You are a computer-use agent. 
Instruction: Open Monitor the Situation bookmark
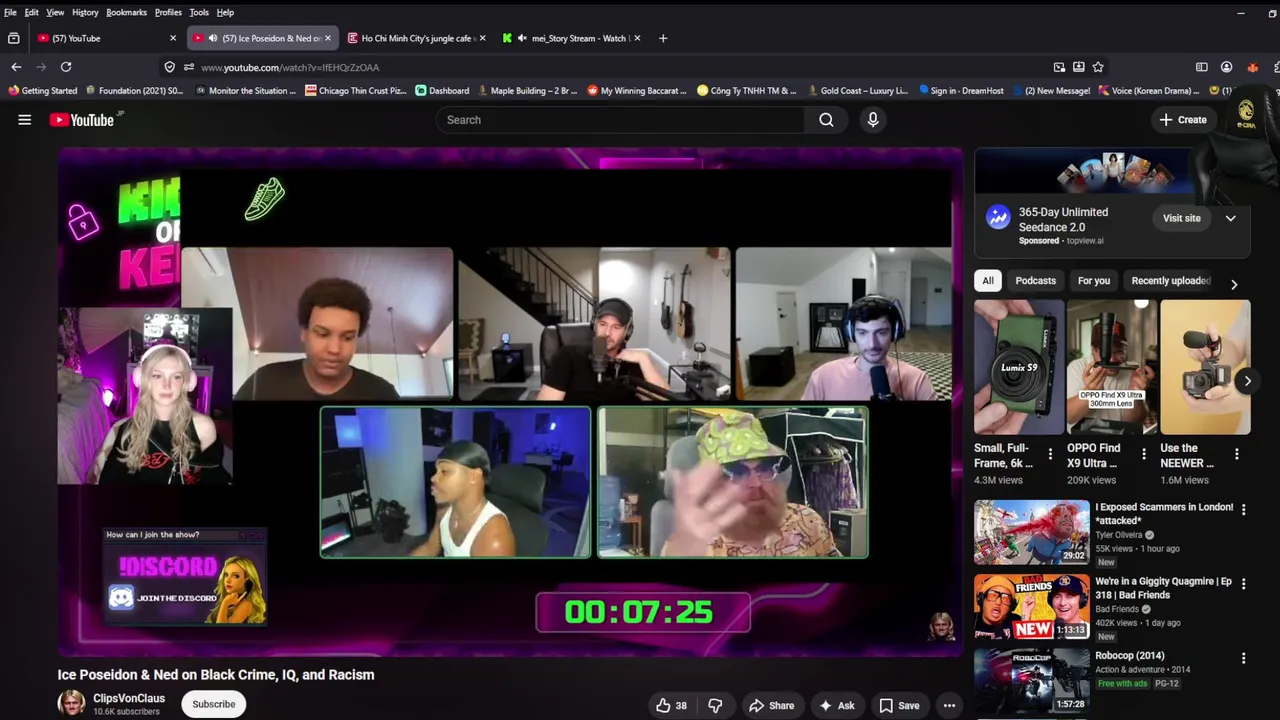(x=245, y=90)
